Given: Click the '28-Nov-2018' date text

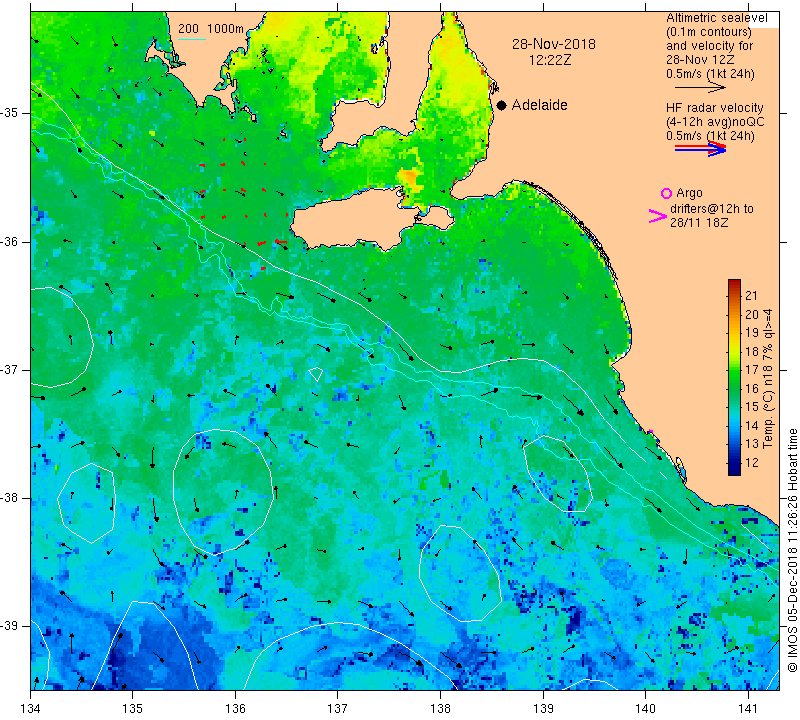Looking at the screenshot, I should tap(554, 44).
